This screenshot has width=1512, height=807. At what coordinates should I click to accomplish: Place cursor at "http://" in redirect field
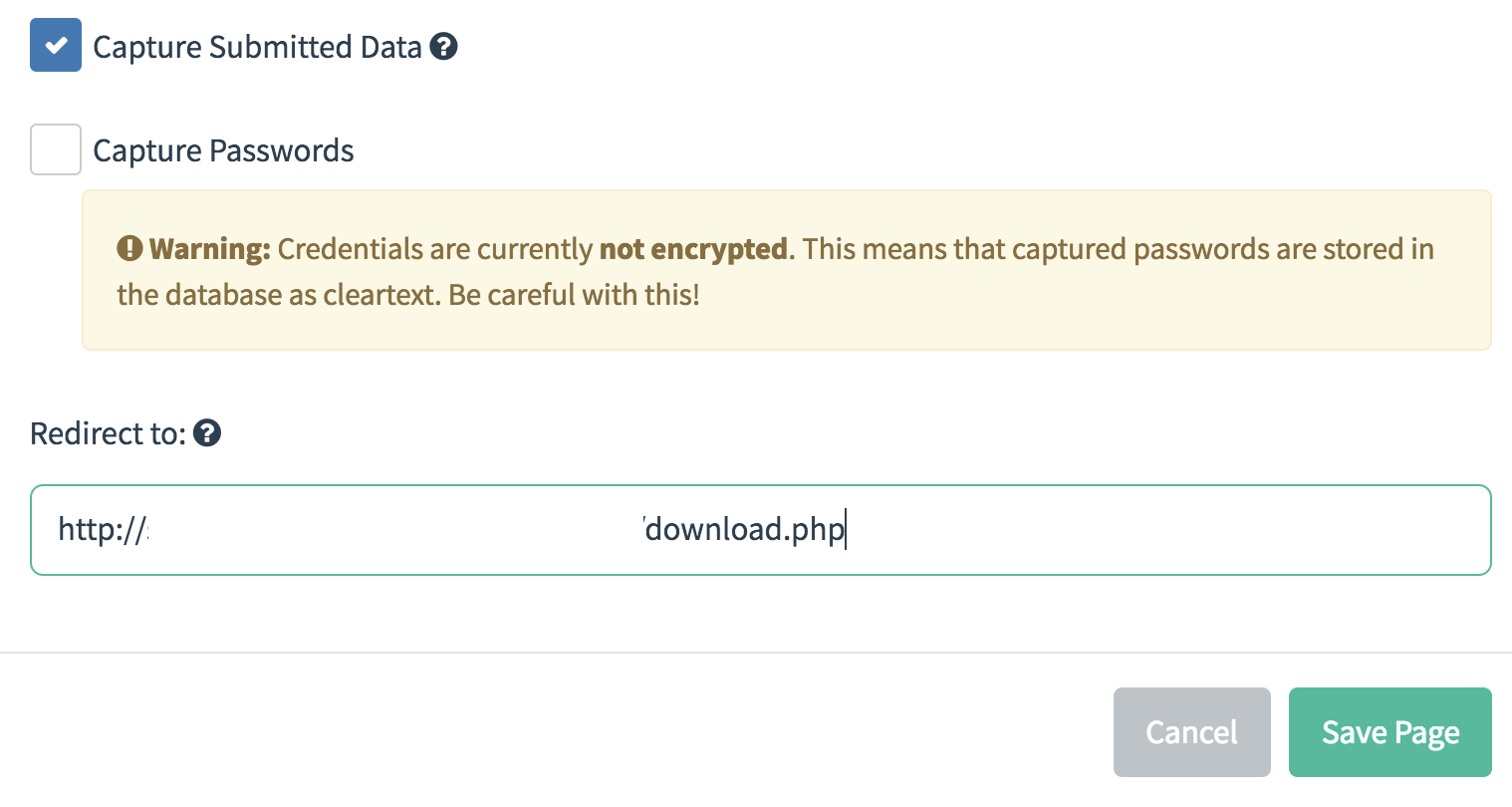coord(102,529)
